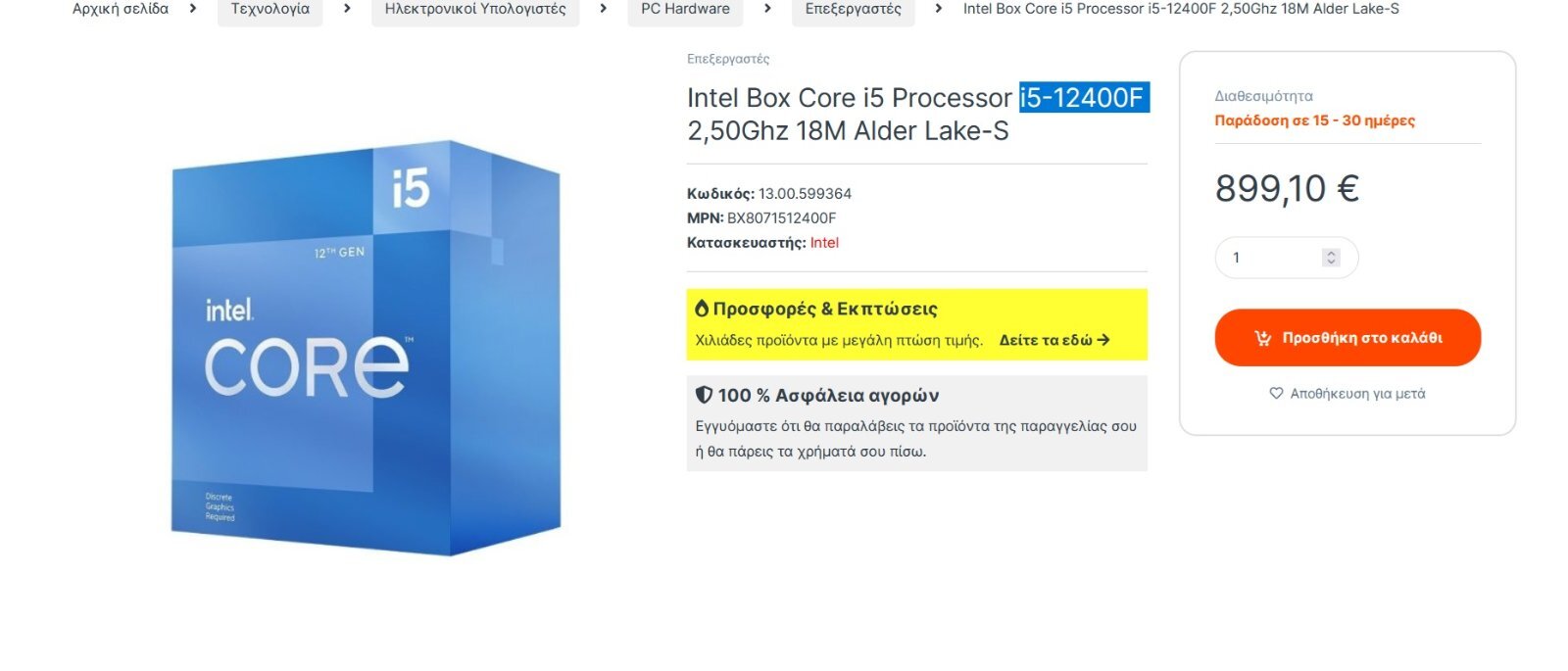Click the small Επεξεργαστές category label above the title

728,59
